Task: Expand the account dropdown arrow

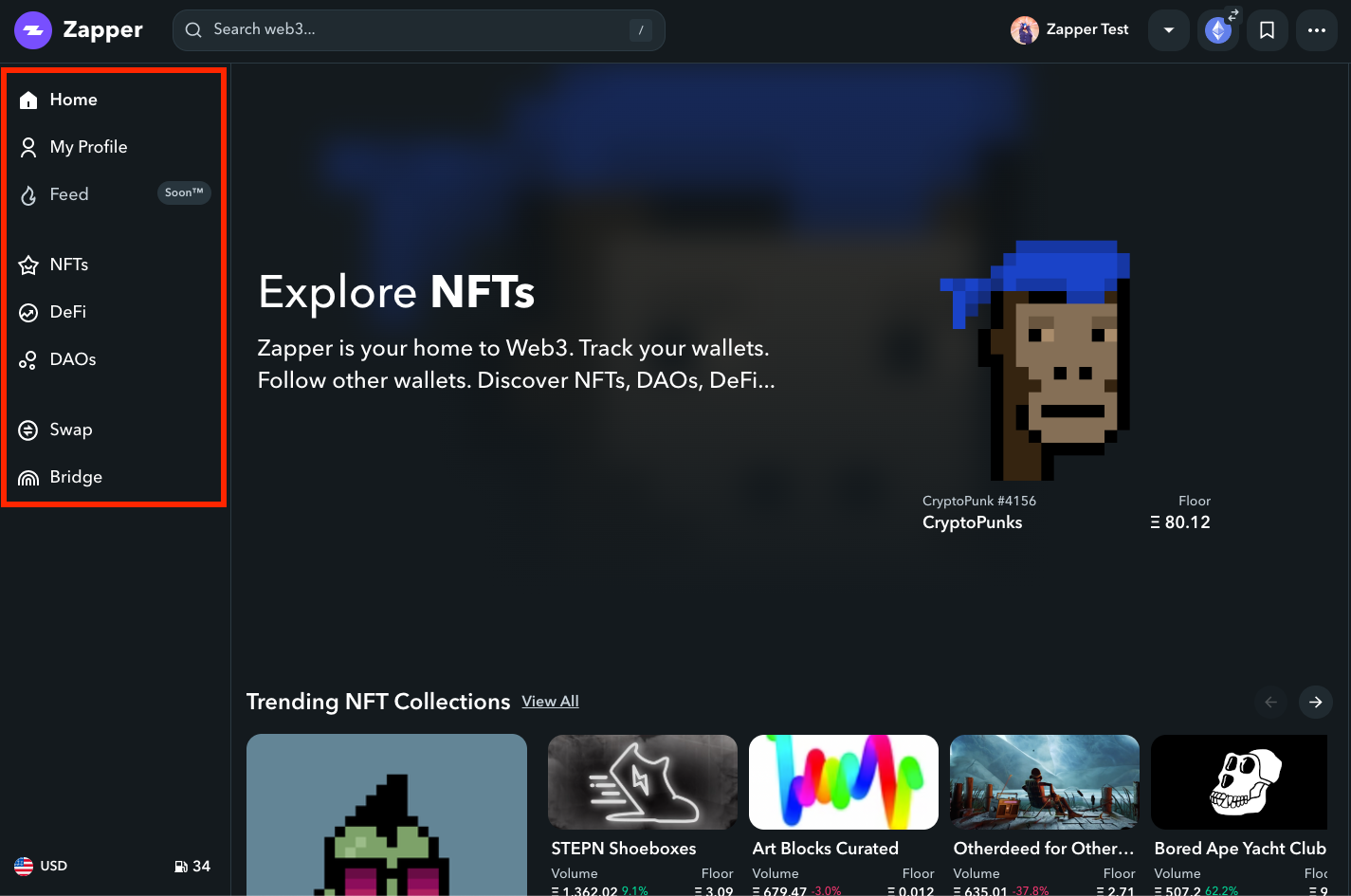Action: pyautogui.click(x=1169, y=30)
